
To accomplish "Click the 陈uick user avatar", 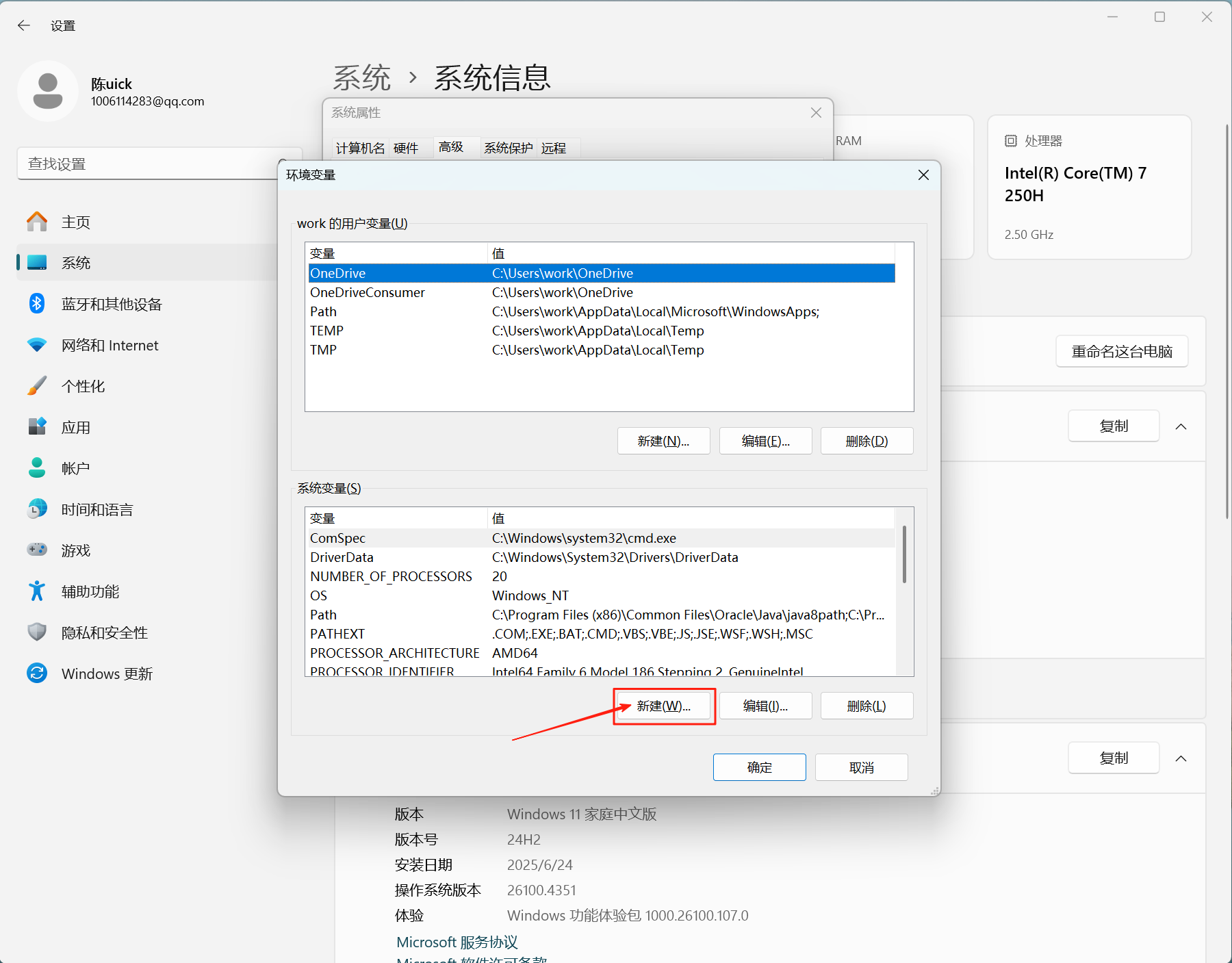I will (48, 91).
